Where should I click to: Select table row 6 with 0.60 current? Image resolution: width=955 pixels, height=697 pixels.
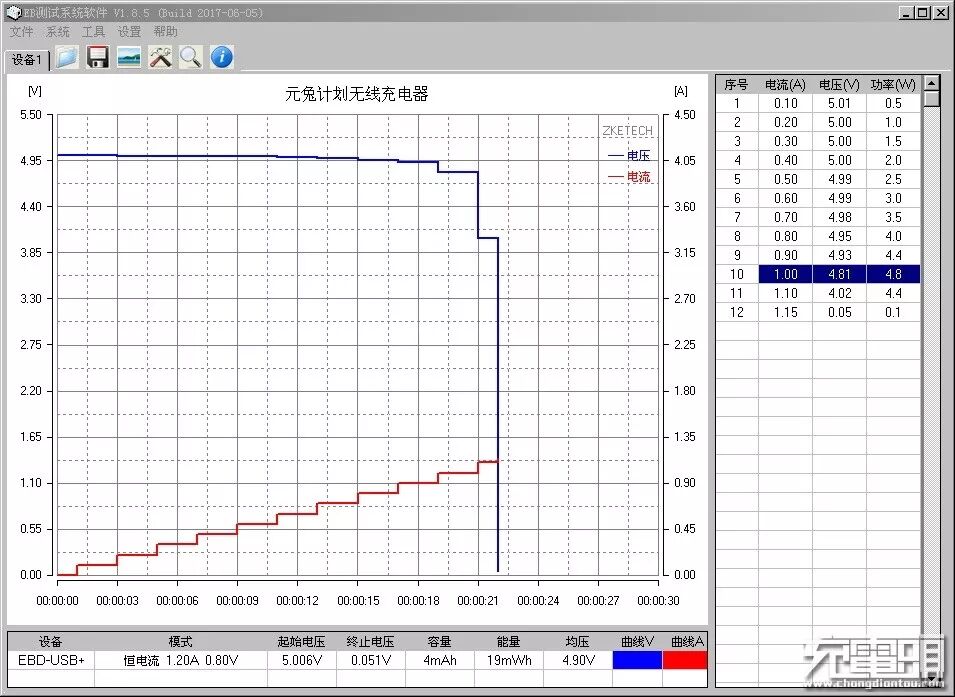[818, 198]
